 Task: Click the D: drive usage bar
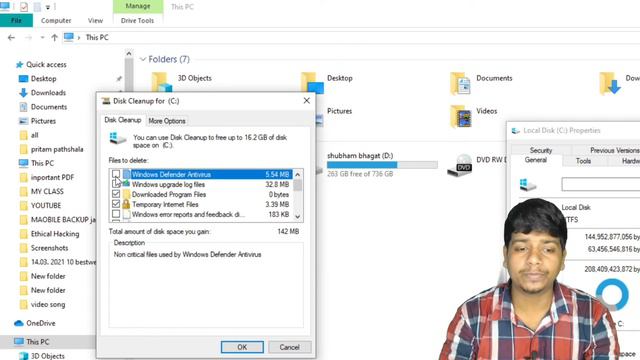pyautogui.click(x=382, y=165)
